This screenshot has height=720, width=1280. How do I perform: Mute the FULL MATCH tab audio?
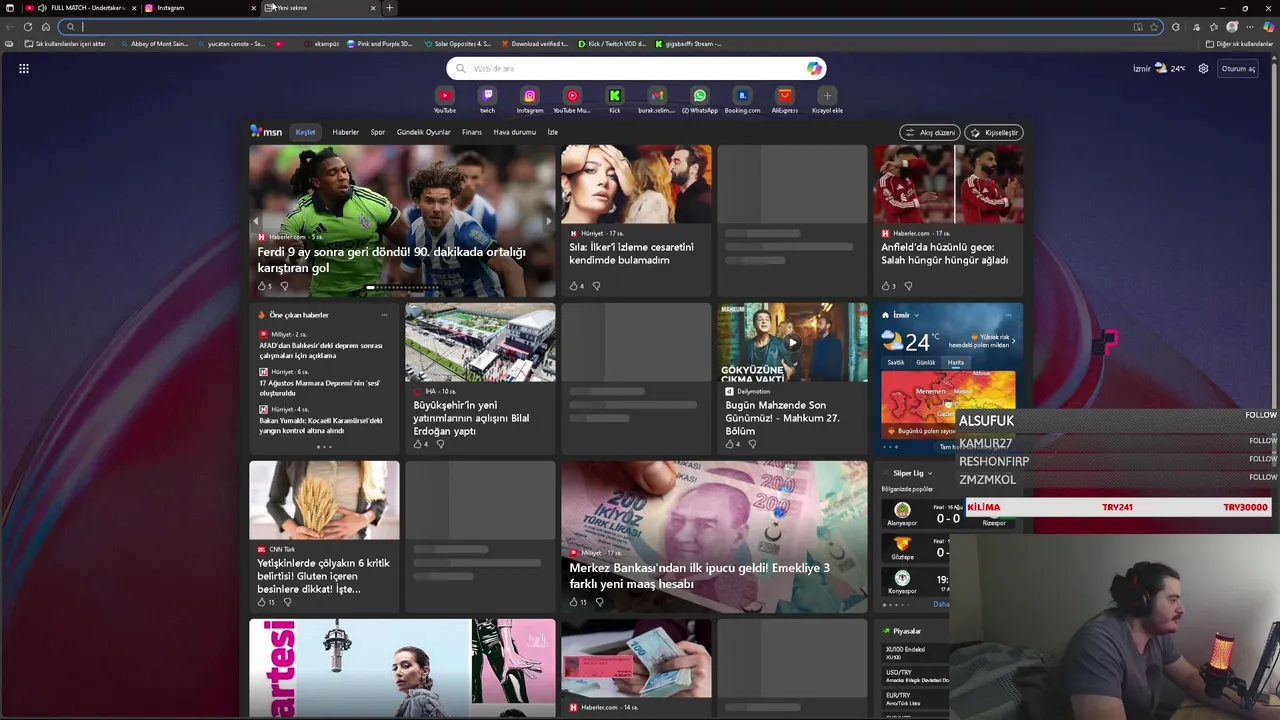(42, 8)
